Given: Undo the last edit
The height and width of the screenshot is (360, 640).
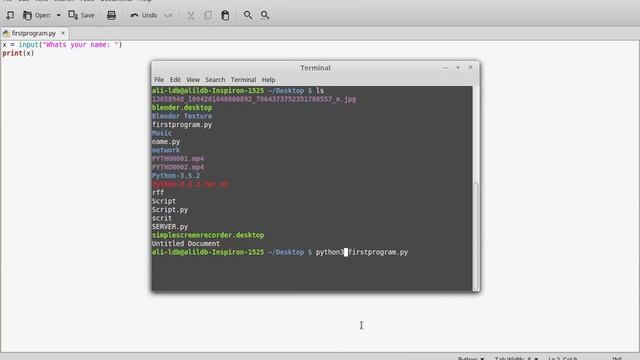Looking at the screenshot, I should click(x=144, y=16).
